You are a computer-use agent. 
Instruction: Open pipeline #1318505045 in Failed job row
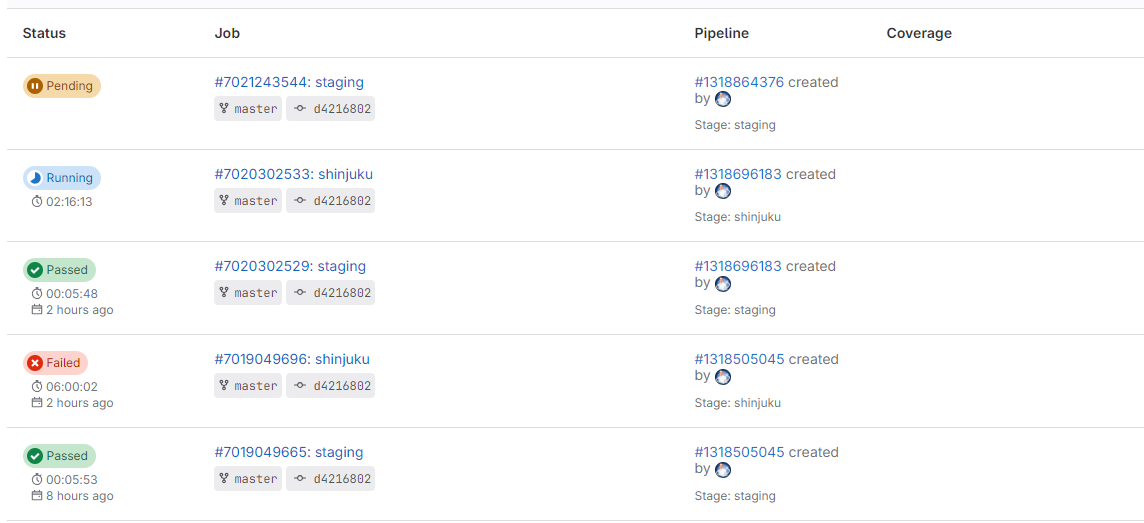(739, 359)
